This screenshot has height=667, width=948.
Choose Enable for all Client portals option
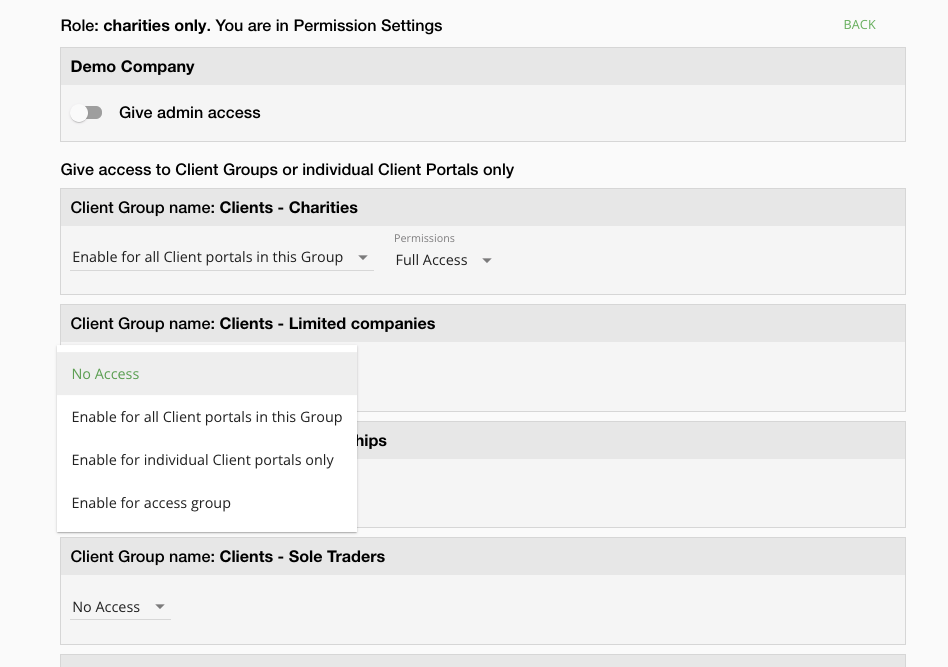pos(207,417)
